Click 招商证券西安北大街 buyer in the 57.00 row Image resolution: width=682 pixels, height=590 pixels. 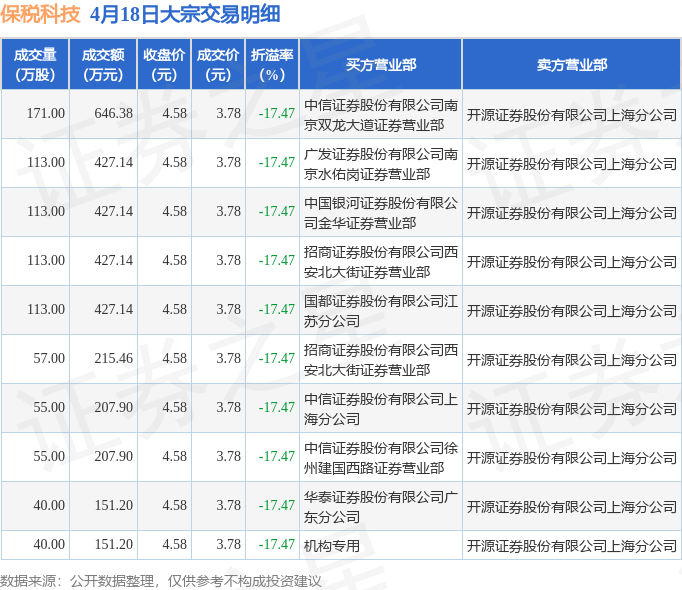click(381, 360)
